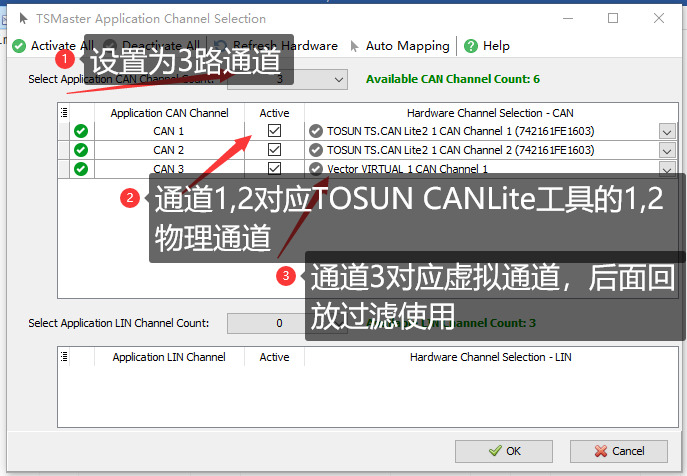Expand hardware selection dropdown for CAN 2
Screen dimensions: 687x476
pyautogui.click(x=667, y=150)
